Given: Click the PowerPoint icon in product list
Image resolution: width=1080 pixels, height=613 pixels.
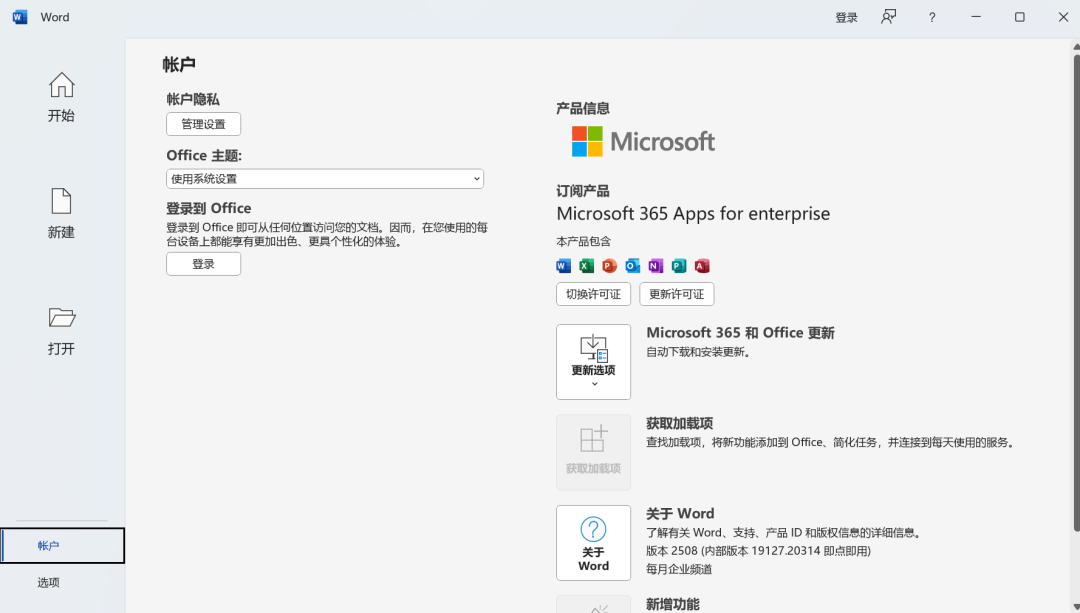Looking at the screenshot, I should click(609, 266).
